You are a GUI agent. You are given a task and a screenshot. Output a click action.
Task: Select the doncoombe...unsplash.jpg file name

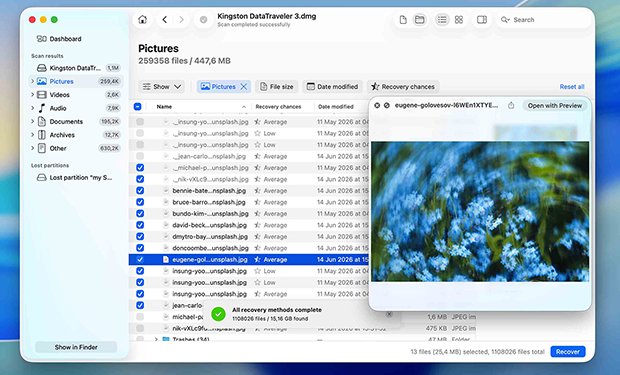(210, 248)
